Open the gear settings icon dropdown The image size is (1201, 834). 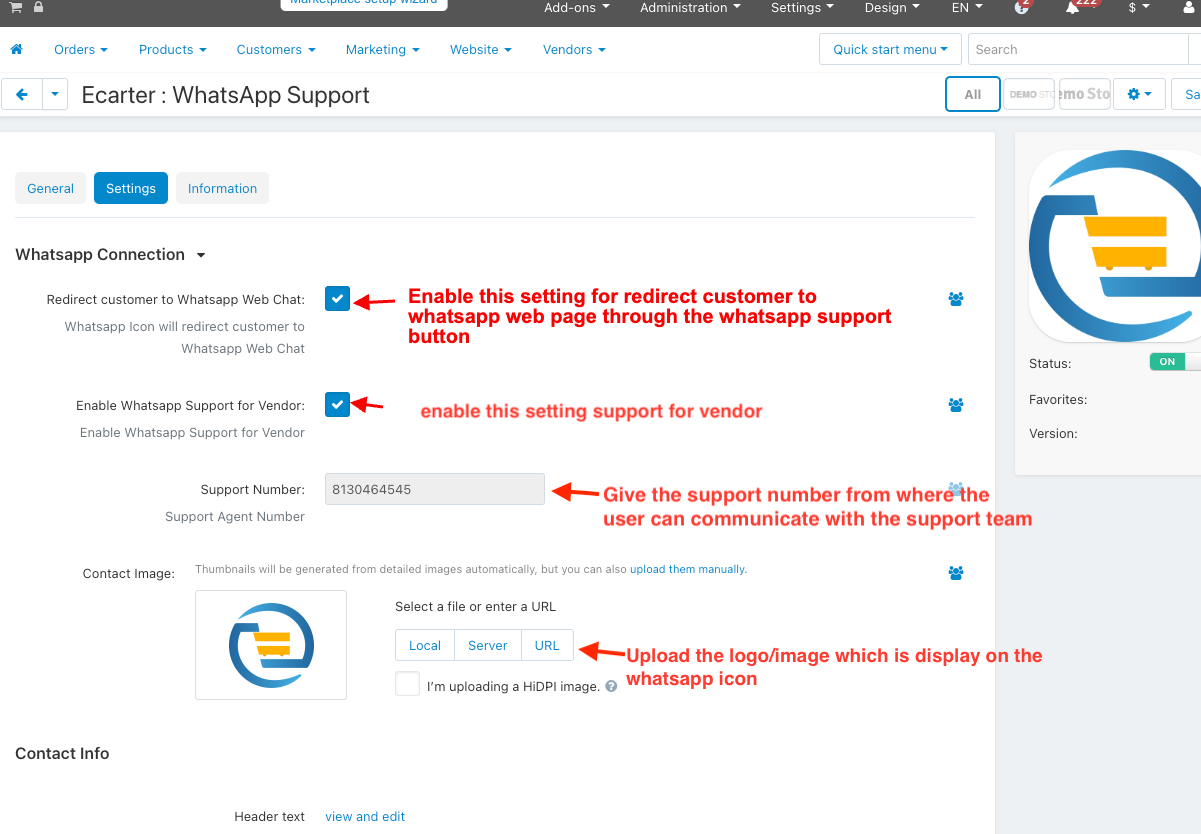coord(1139,94)
